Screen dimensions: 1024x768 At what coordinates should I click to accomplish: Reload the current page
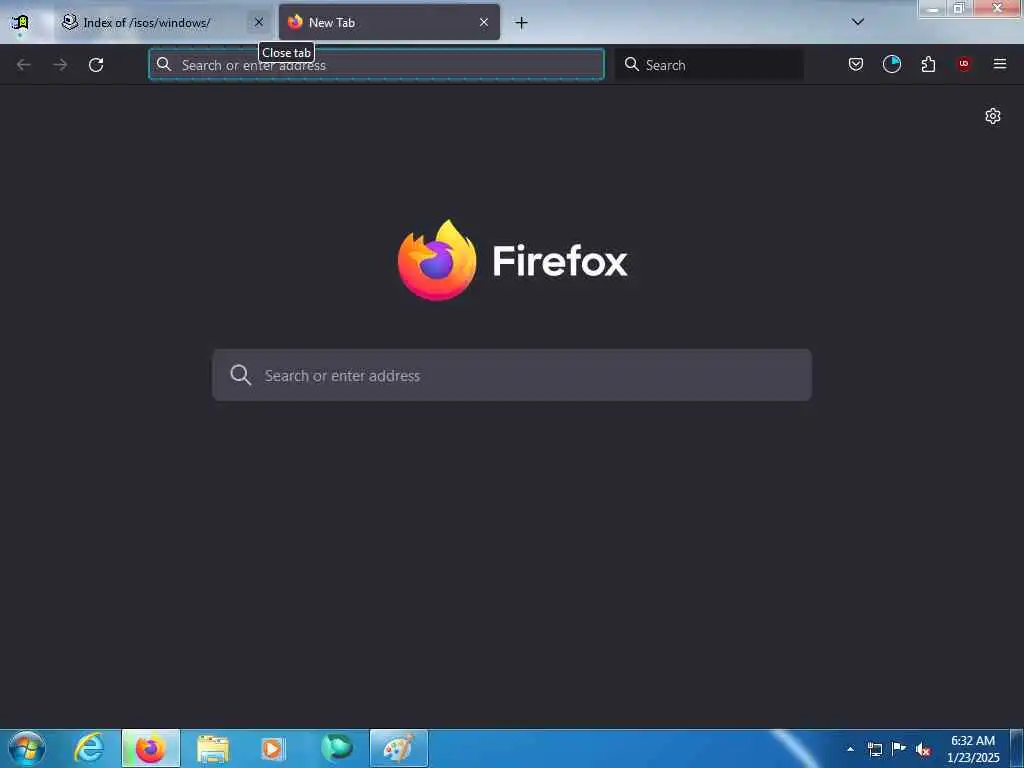point(96,65)
